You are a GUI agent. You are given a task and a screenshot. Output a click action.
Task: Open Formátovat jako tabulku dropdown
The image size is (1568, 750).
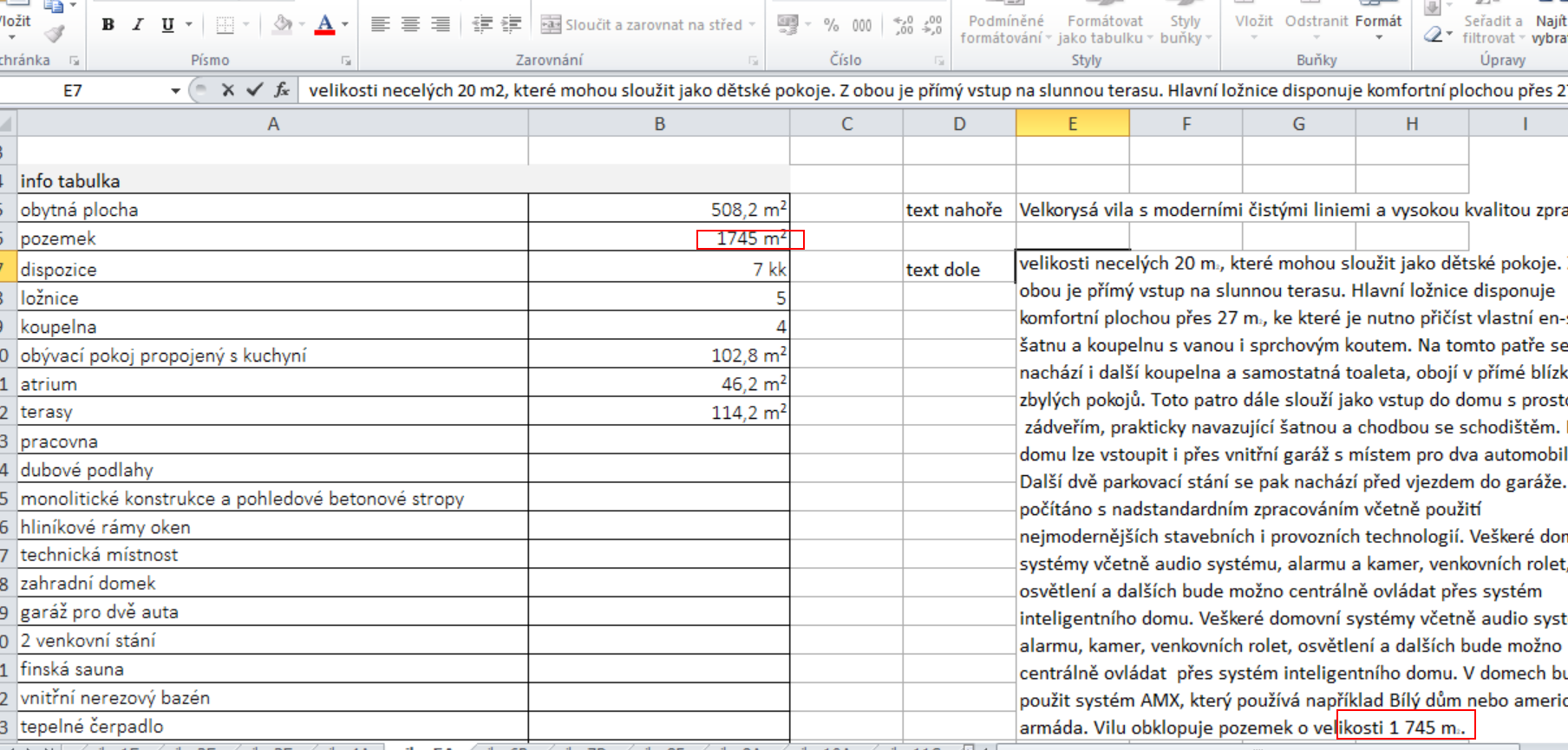pyautogui.click(x=1105, y=29)
